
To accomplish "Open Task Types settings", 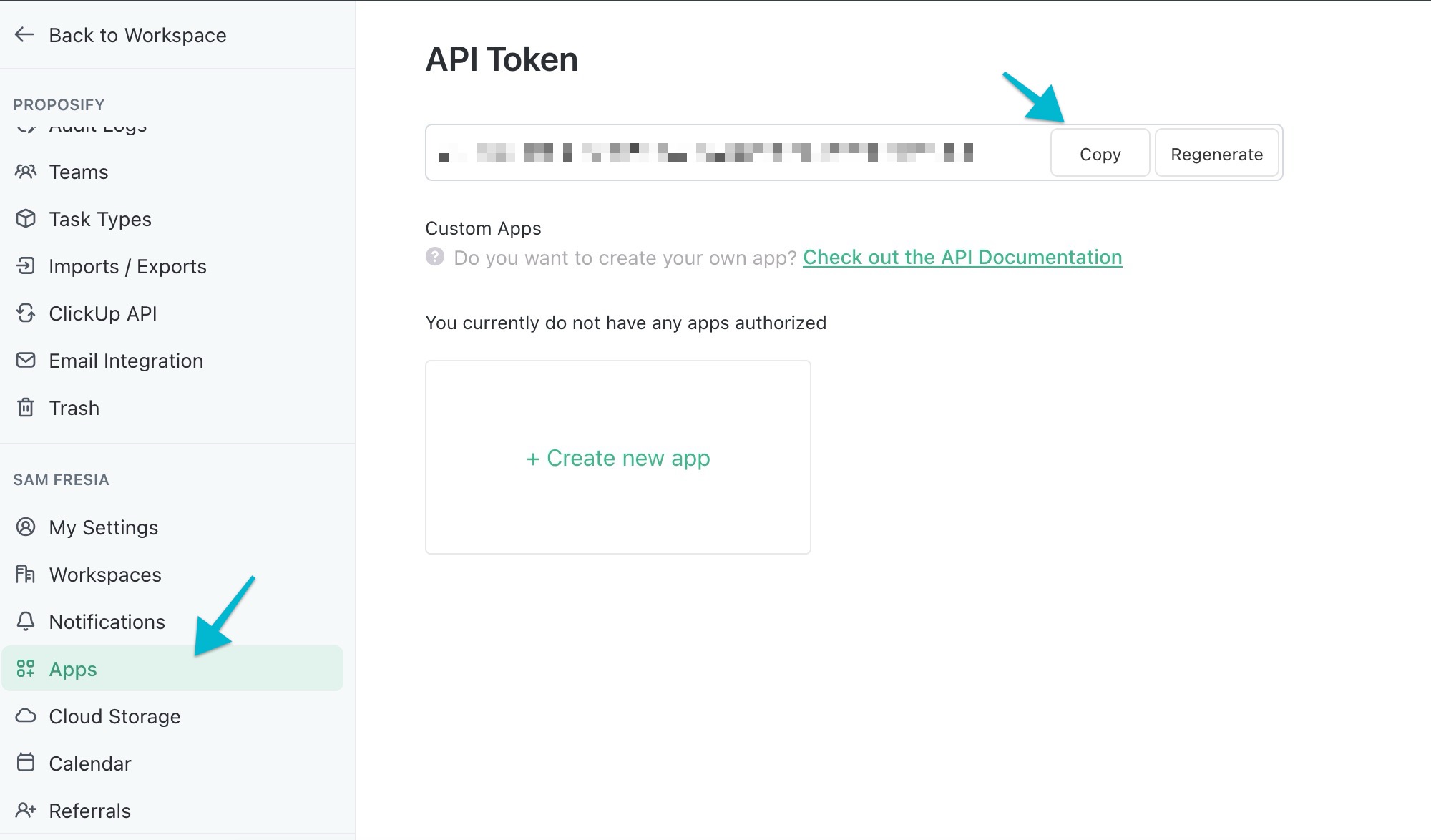I will pyautogui.click(x=100, y=219).
